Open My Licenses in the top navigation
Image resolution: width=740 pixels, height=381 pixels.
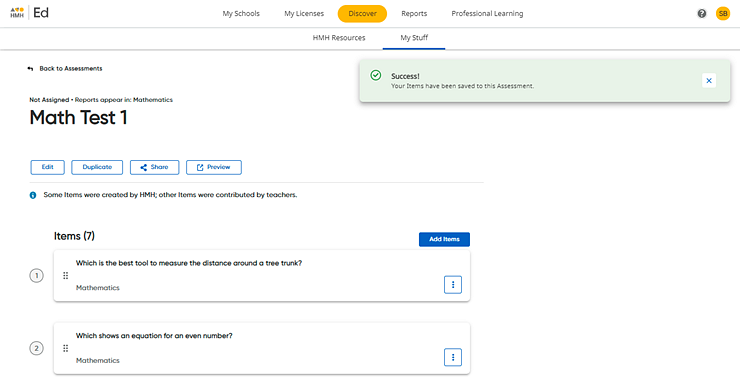point(304,14)
